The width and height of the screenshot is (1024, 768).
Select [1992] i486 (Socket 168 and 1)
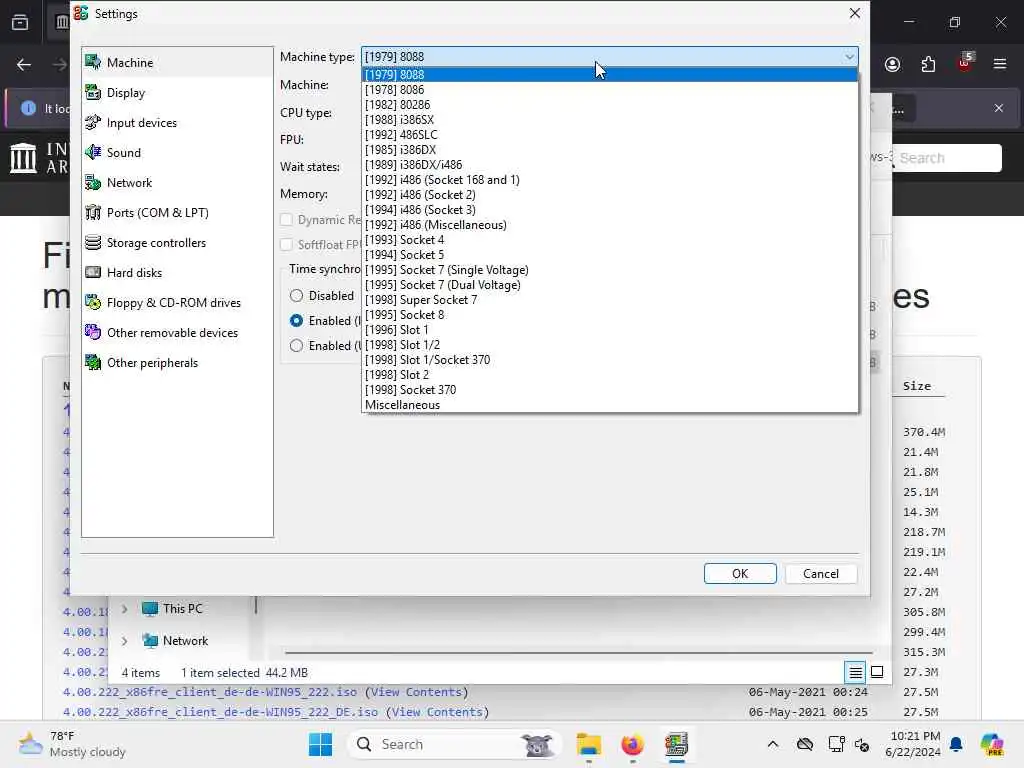pyautogui.click(x=610, y=180)
